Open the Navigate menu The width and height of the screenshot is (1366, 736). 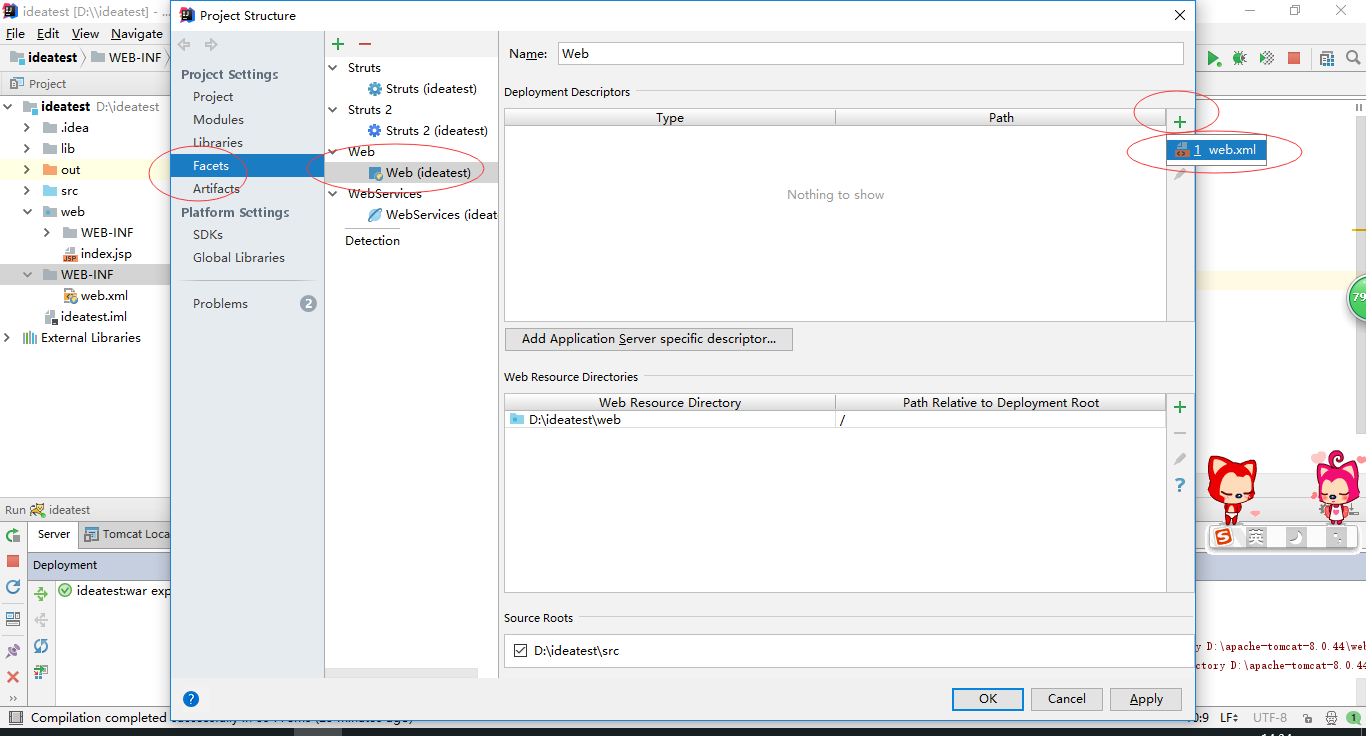click(136, 34)
